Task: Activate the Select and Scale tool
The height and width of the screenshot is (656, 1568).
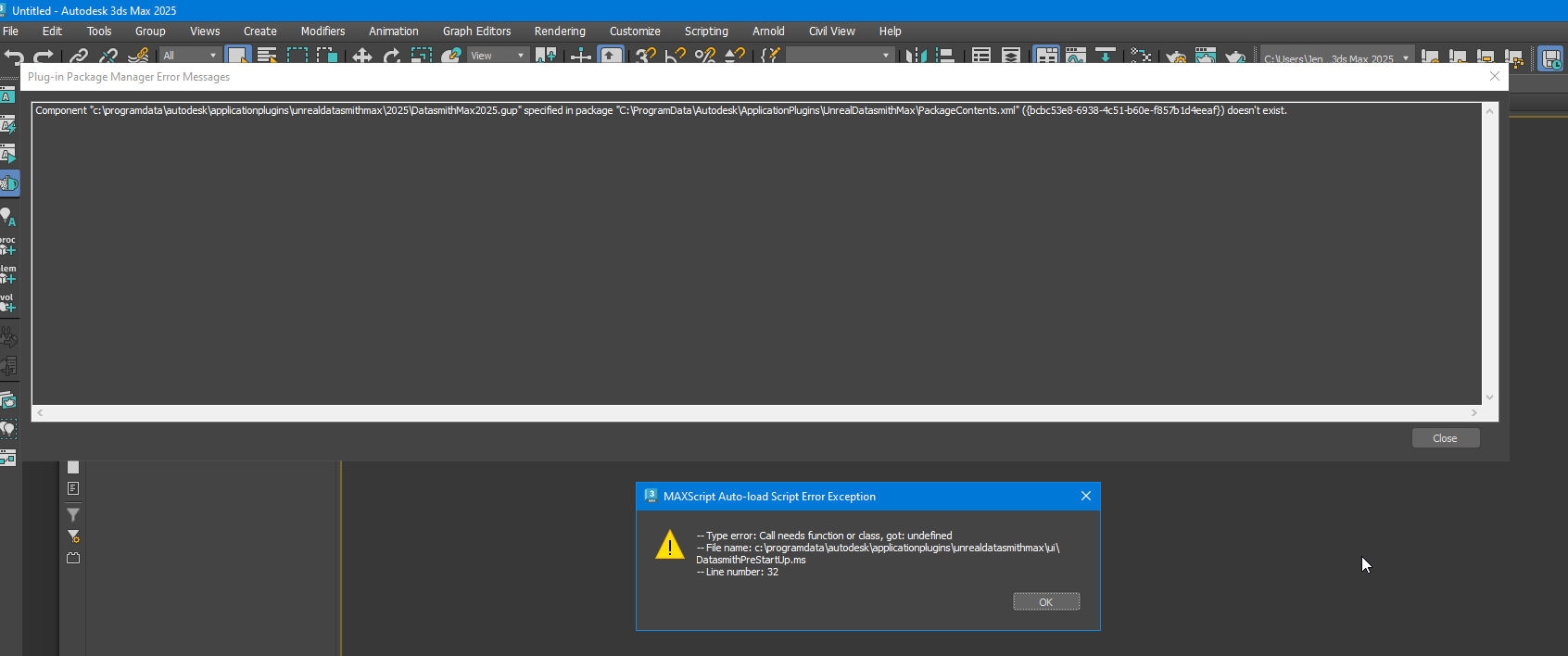Action: click(422, 56)
